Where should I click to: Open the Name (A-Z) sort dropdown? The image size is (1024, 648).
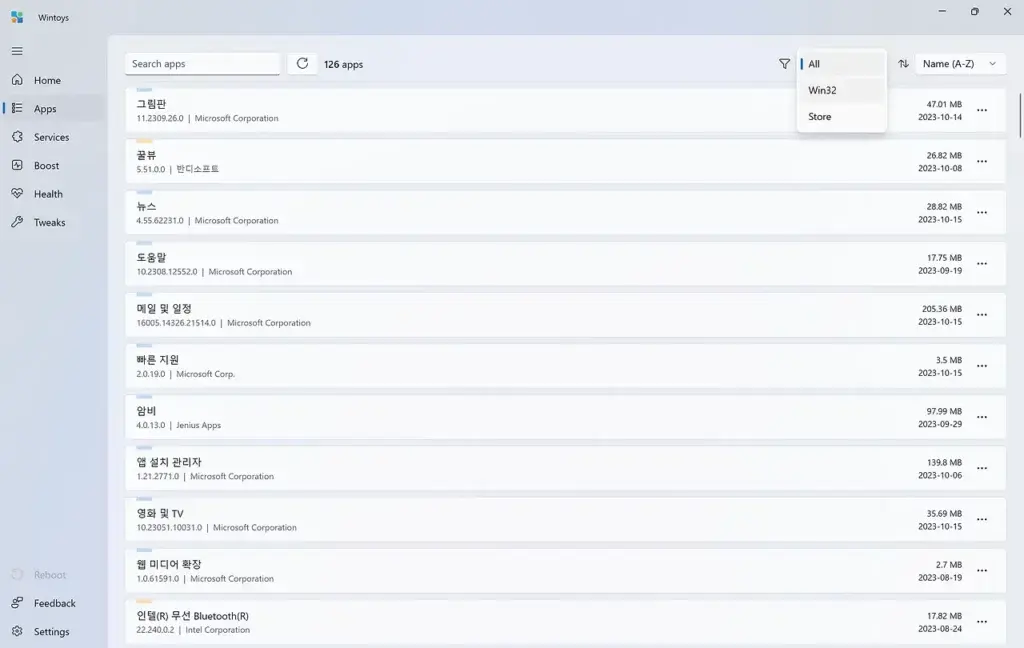960,63
